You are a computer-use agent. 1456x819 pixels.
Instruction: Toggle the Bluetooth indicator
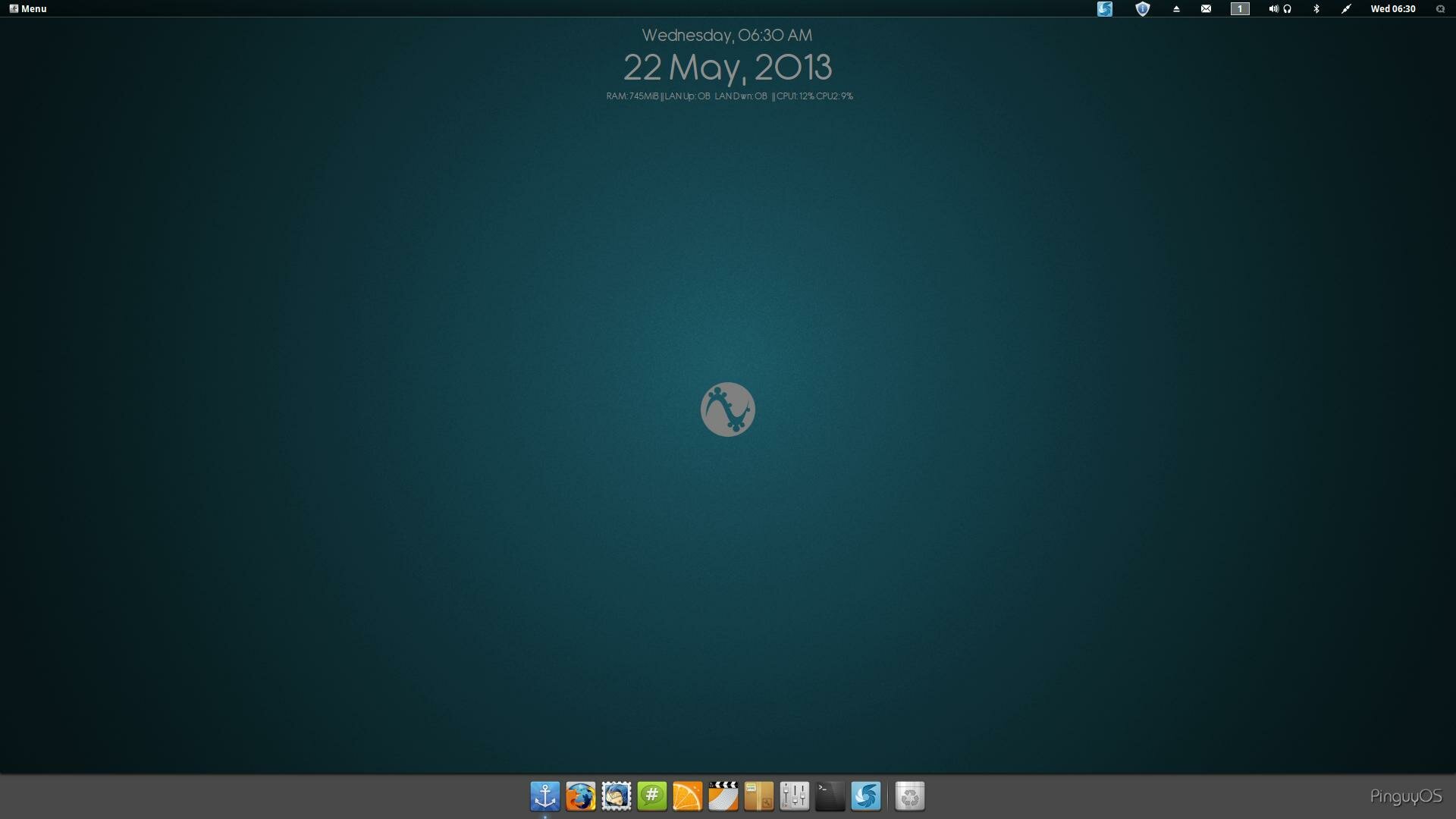pos(1316,8)
